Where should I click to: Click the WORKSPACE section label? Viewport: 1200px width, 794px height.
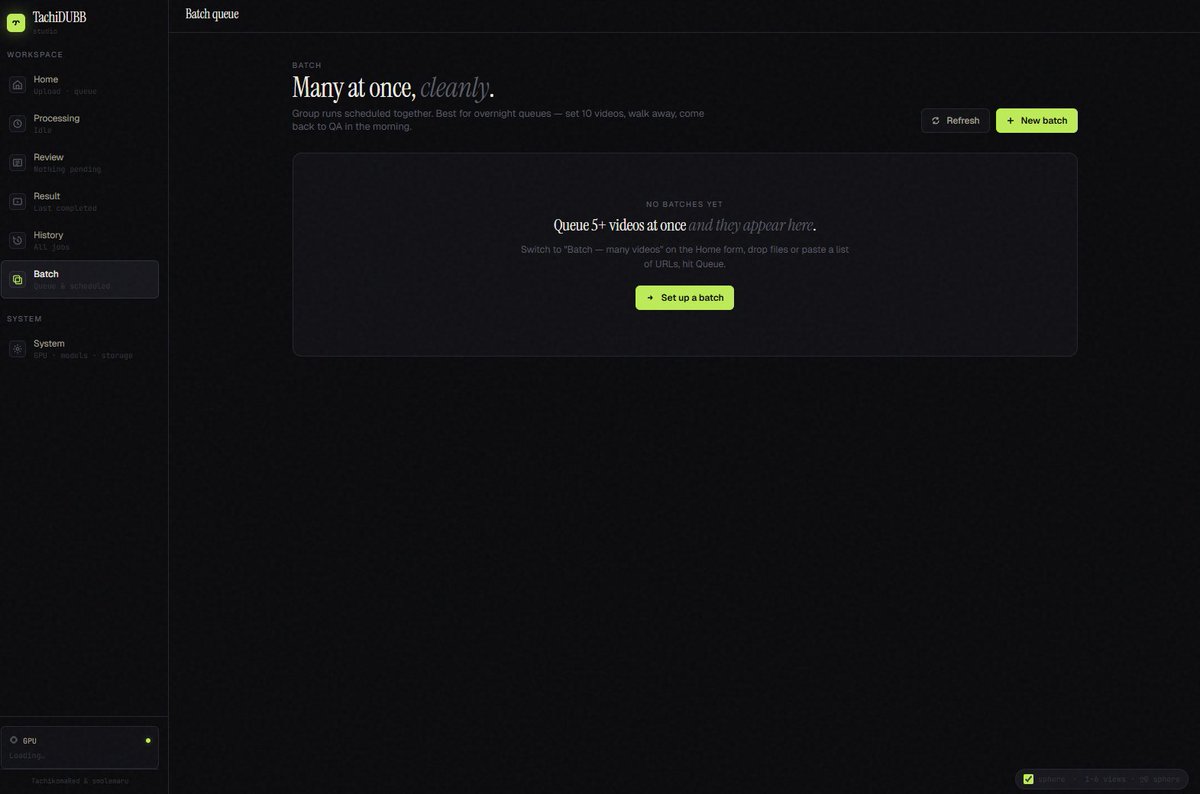[35, 54]
